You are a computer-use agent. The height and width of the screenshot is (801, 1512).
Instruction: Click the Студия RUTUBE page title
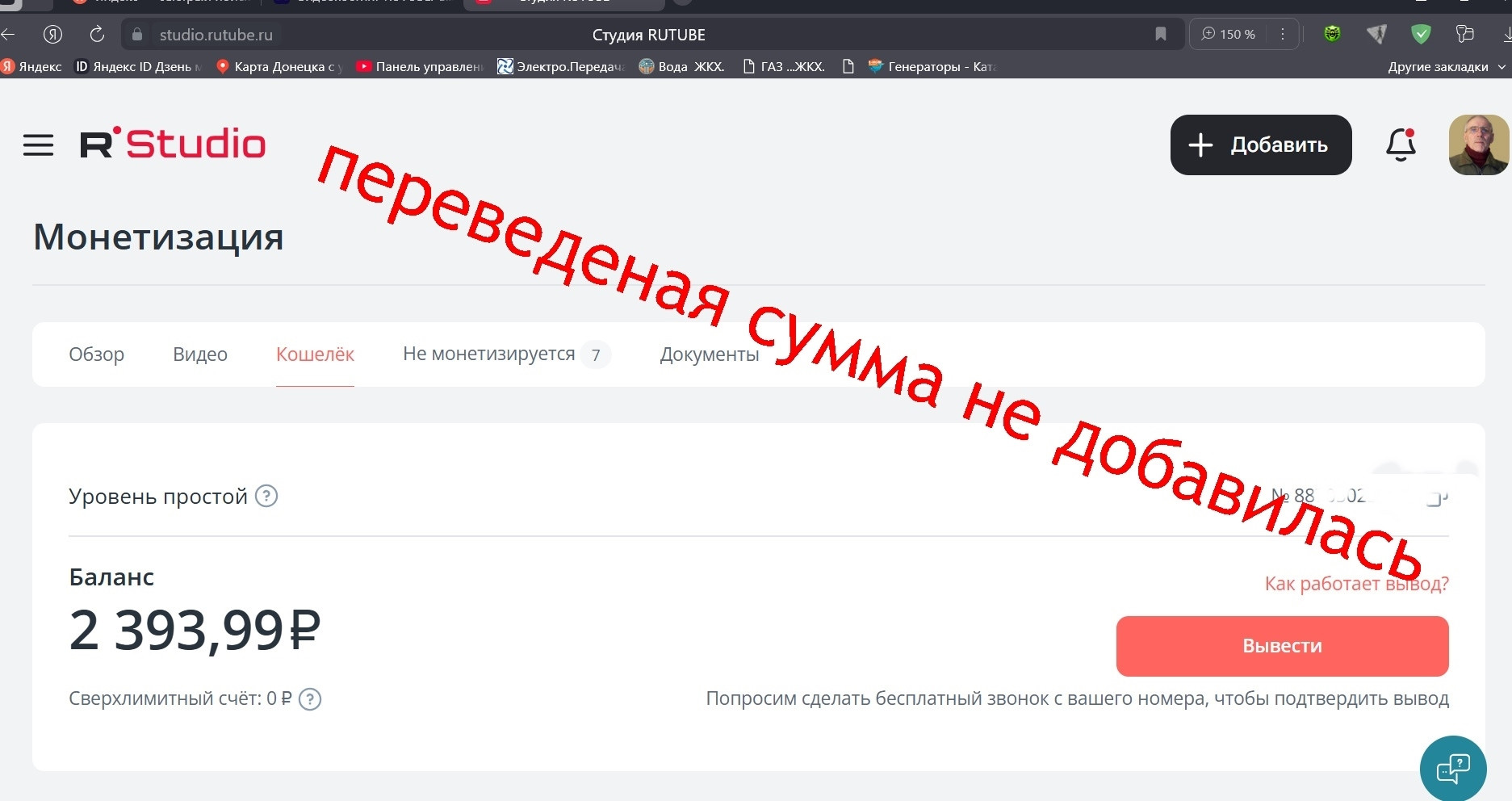pyautogui.click(x=649, y=35)
